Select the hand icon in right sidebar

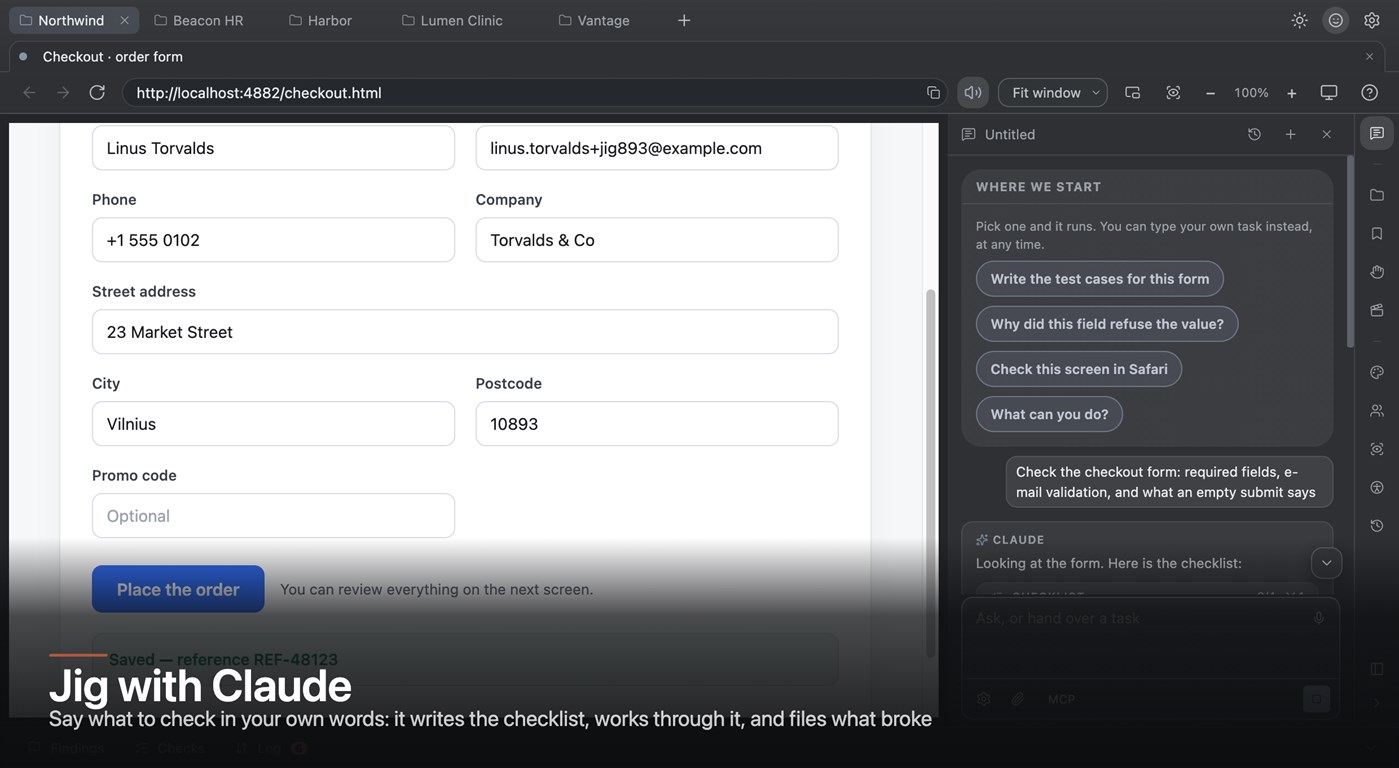(x=1377, y=272)
